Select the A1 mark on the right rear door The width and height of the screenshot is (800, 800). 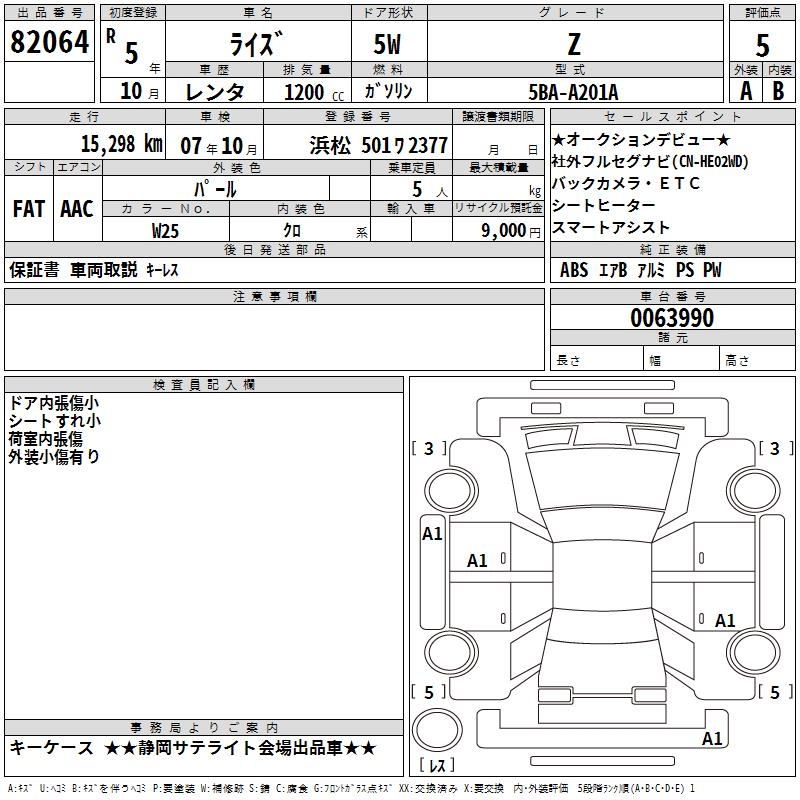coord(725,620)
